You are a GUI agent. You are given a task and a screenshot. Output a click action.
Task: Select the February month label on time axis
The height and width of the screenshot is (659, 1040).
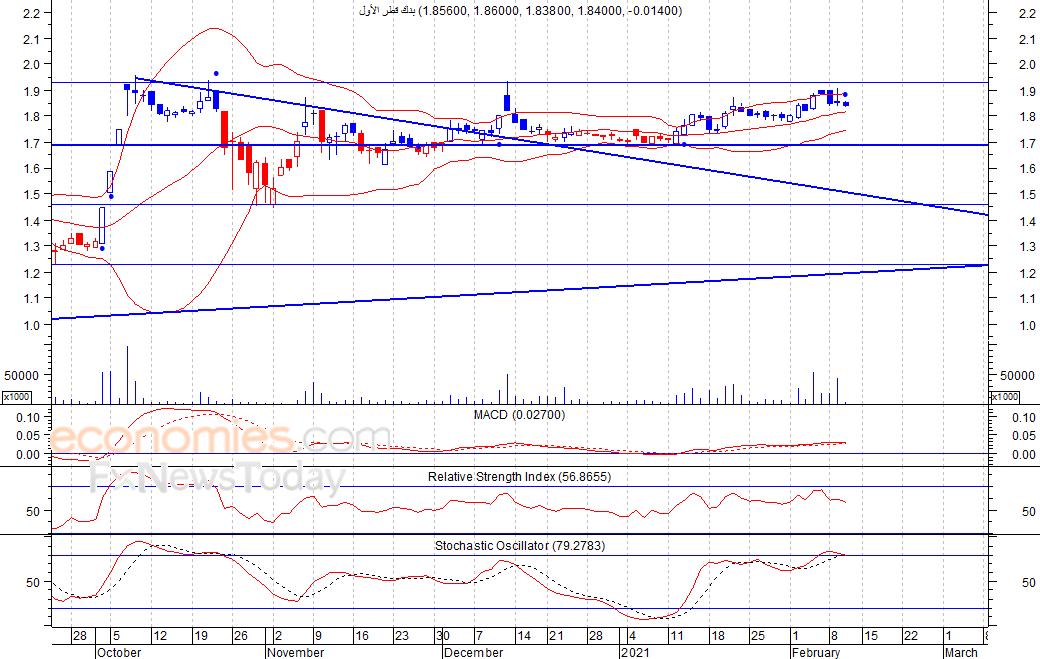pos(815,652)
